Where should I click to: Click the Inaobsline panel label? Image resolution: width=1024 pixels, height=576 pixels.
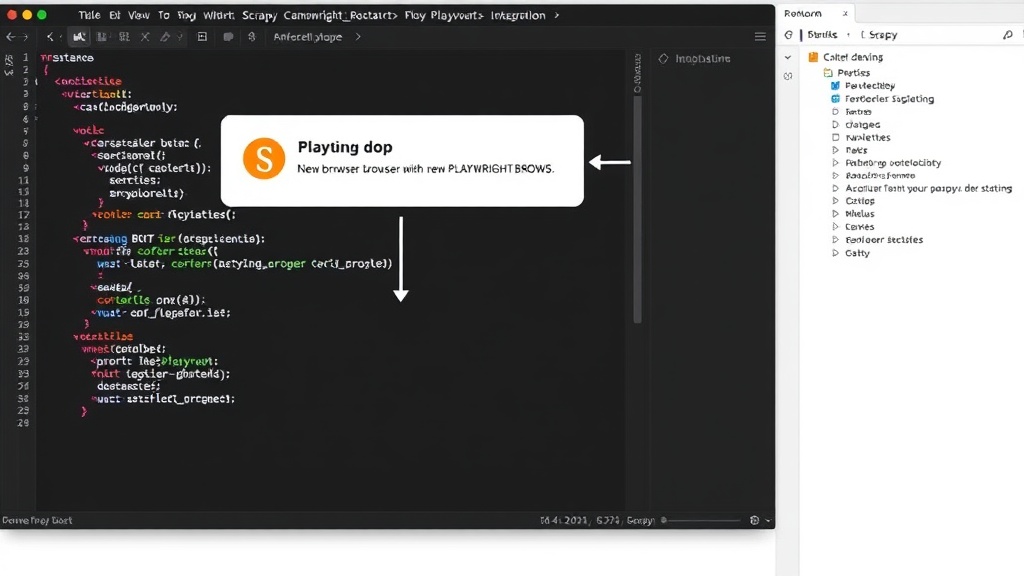[x=703, y=59]
